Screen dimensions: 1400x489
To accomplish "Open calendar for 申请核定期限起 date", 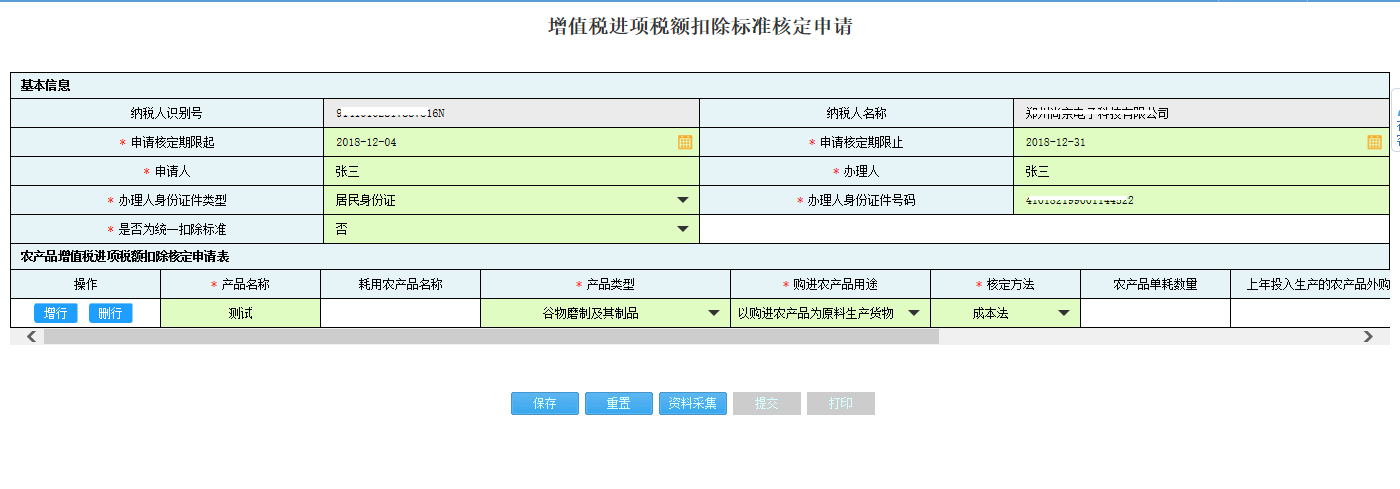I will click(x=685, y=142).
